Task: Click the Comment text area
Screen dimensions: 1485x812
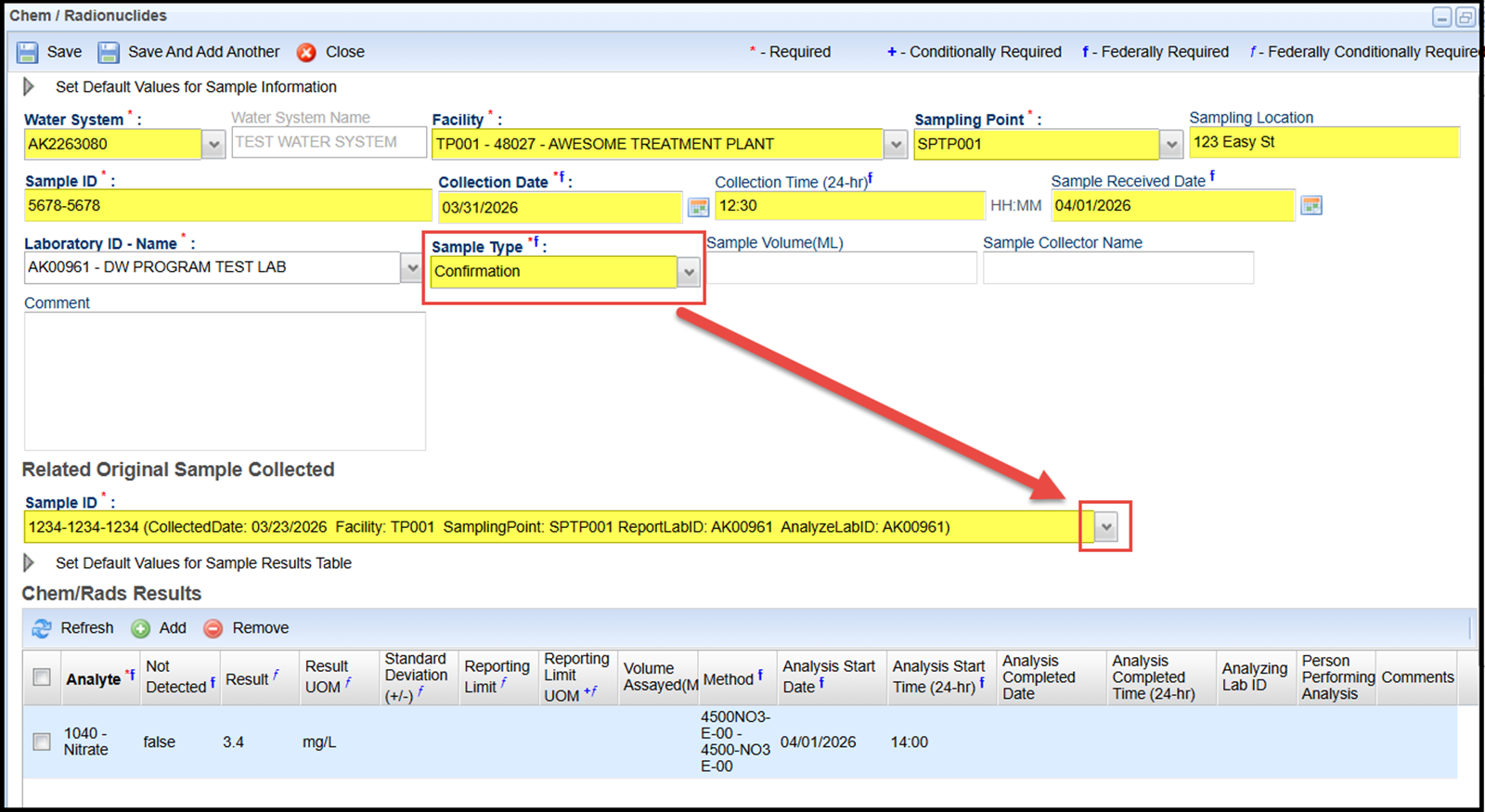Action: [225, 380]
